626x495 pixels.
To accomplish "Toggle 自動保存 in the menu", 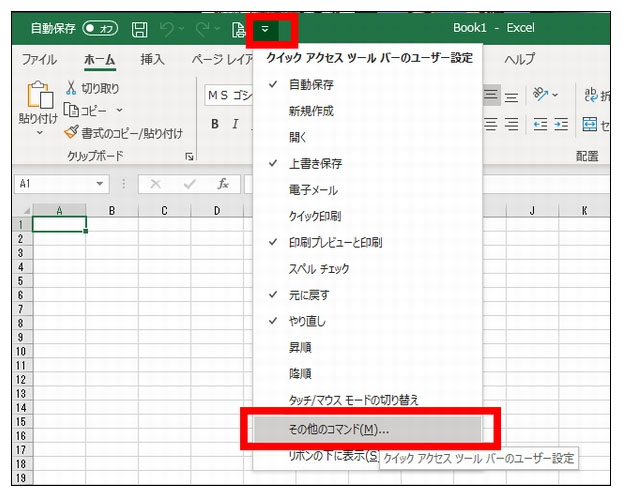I will [x=368, y=85].
